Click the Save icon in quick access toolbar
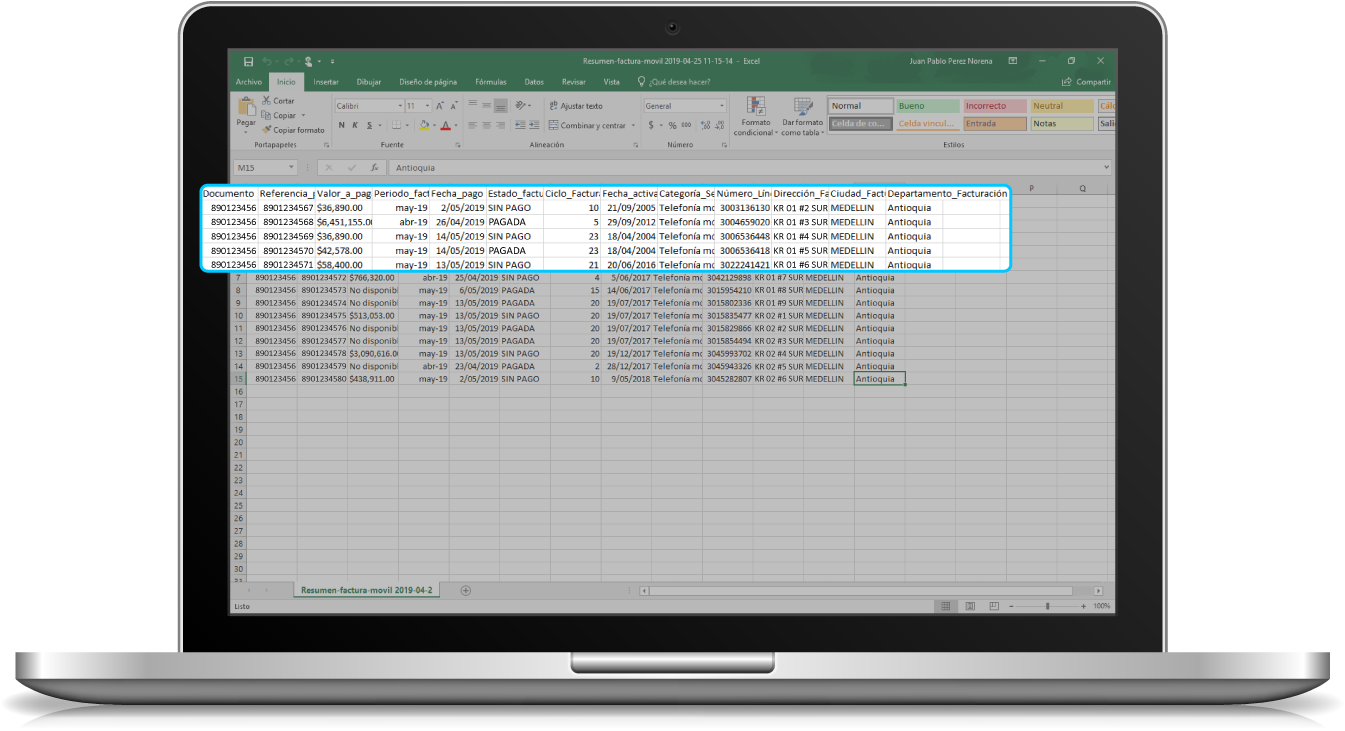 click(249, 61)
